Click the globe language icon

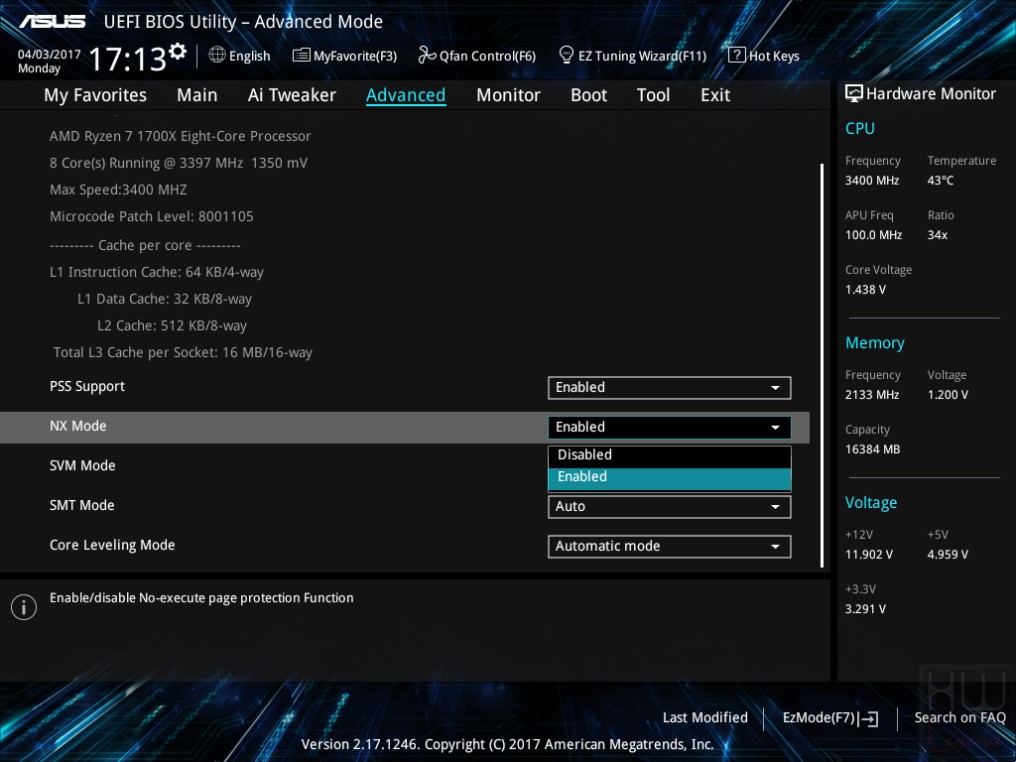point(217,55)
